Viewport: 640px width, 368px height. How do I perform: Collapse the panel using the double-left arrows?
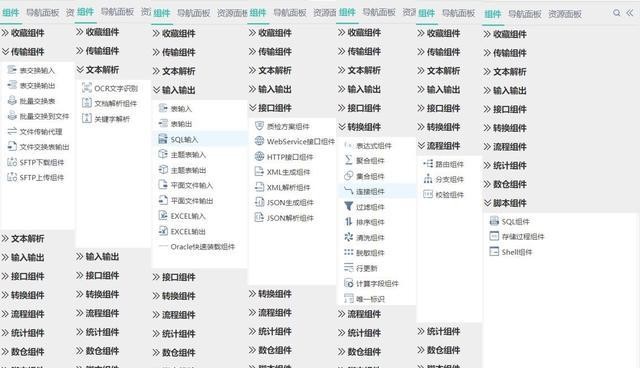tap(630, 13)
